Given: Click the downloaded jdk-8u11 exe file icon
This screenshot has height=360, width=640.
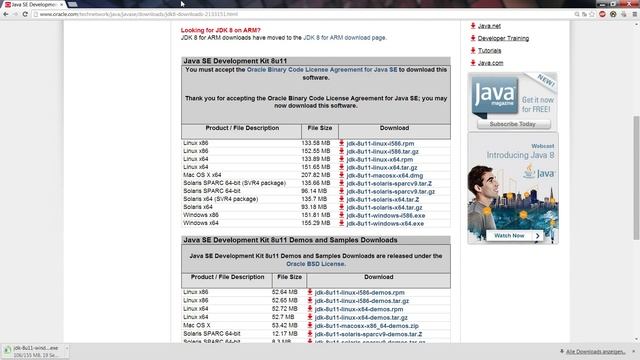Looking at the screenshot, I should (x=7, y=351).
